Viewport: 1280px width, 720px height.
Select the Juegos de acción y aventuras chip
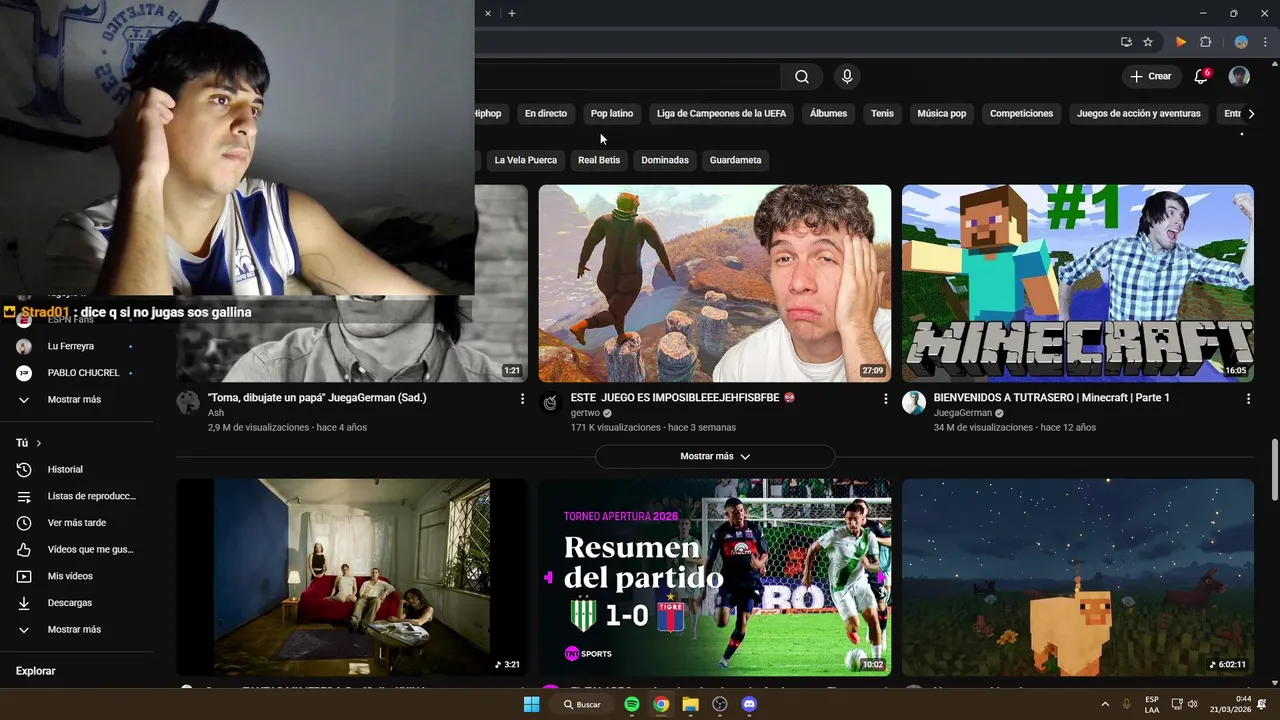click(1138, 114)
